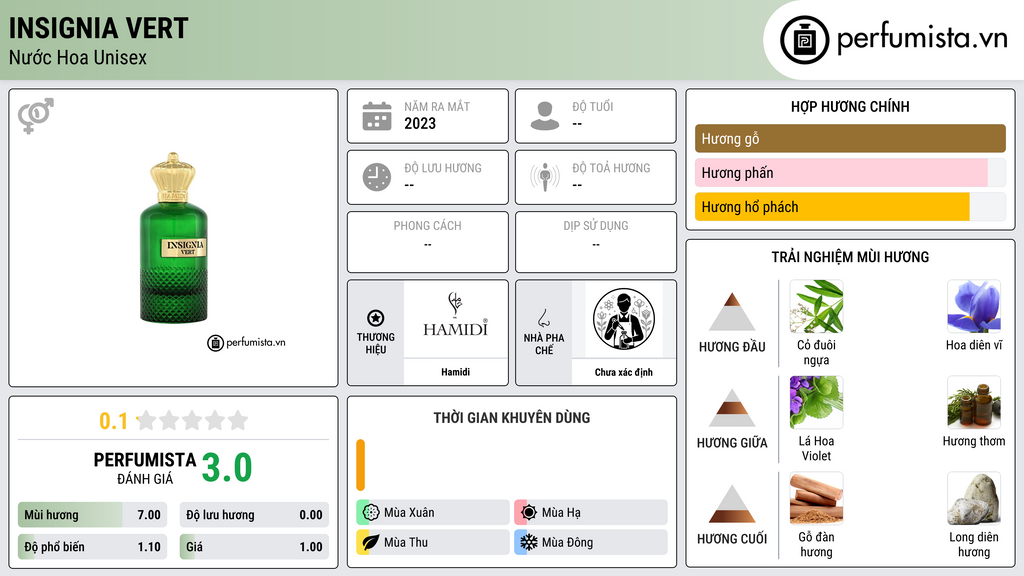Click the INSIGNIA VERT title
The height and width of the screenshot is (576, 1024).
99,28
